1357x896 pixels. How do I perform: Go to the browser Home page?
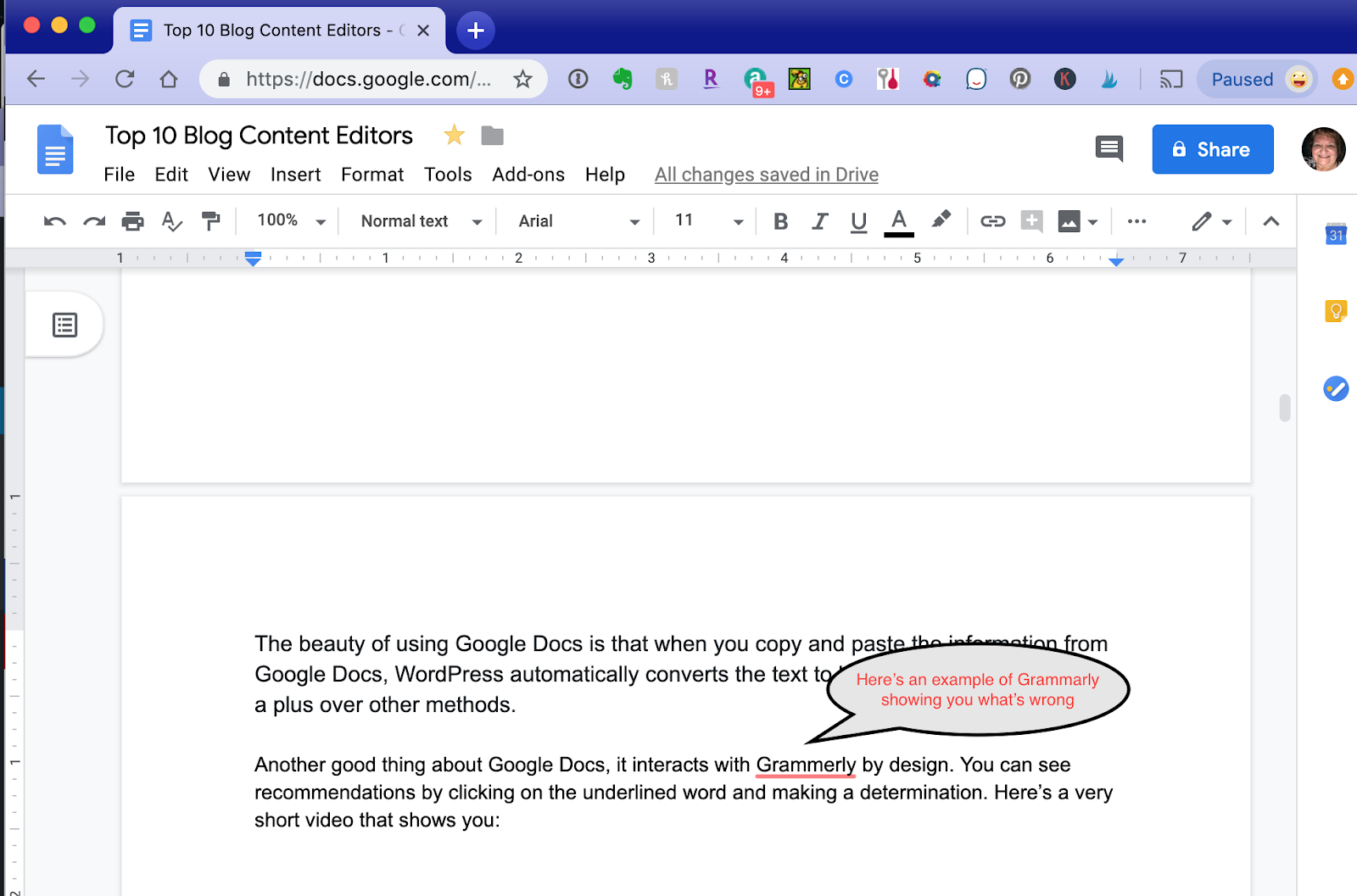pos(169,79)
